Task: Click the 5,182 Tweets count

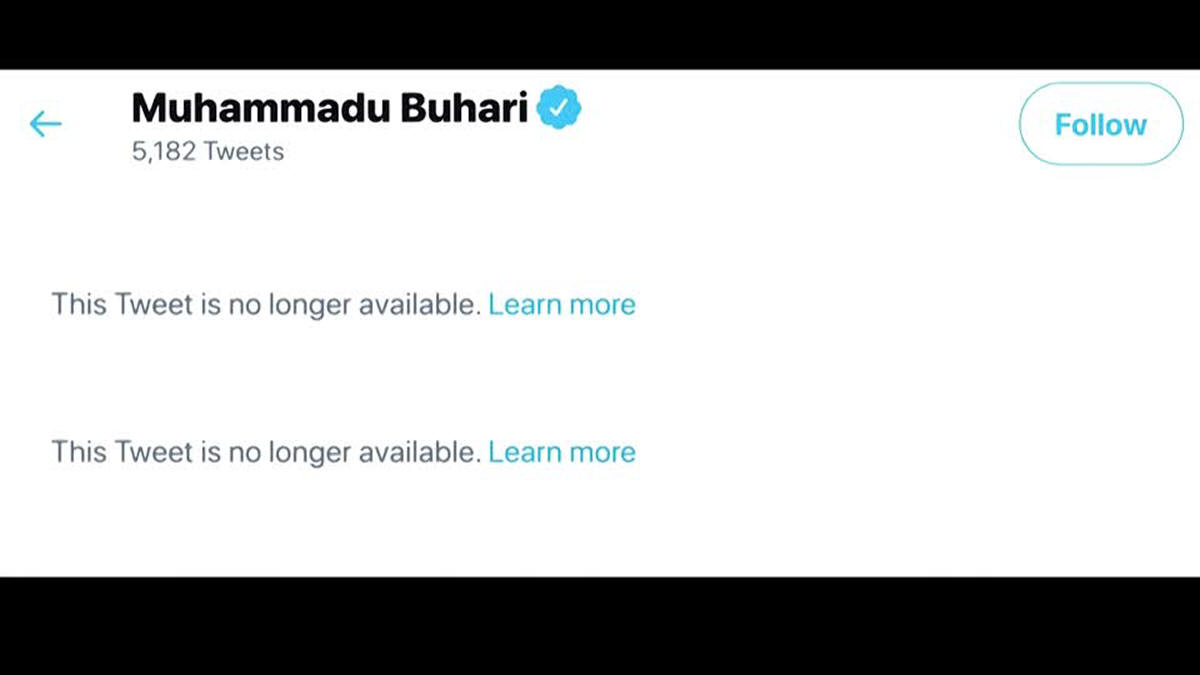Action: 208,152
